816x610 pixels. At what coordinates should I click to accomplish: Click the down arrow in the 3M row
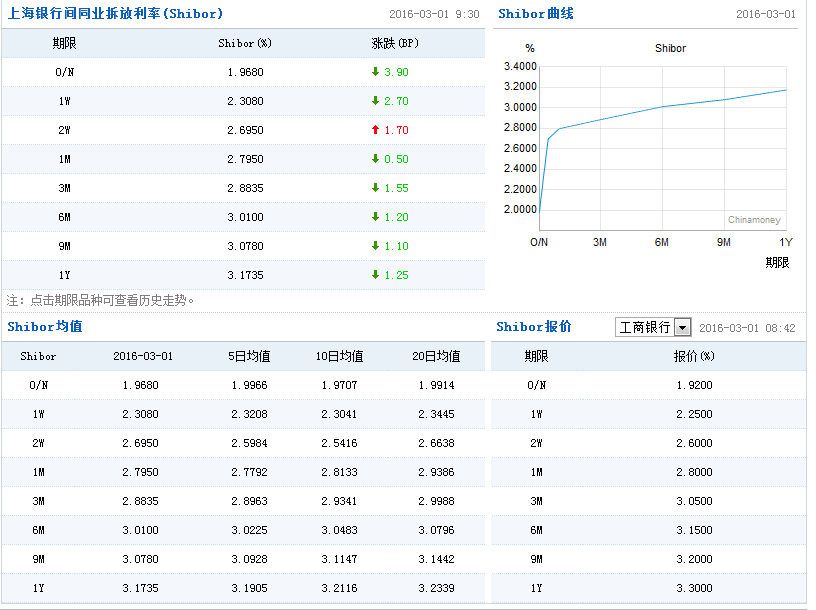tap(375, 188)
